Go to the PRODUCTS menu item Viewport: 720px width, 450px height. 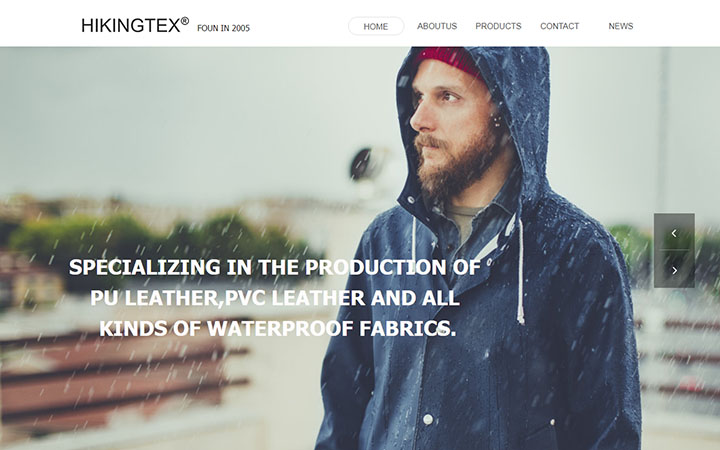[x=498, y=26]
